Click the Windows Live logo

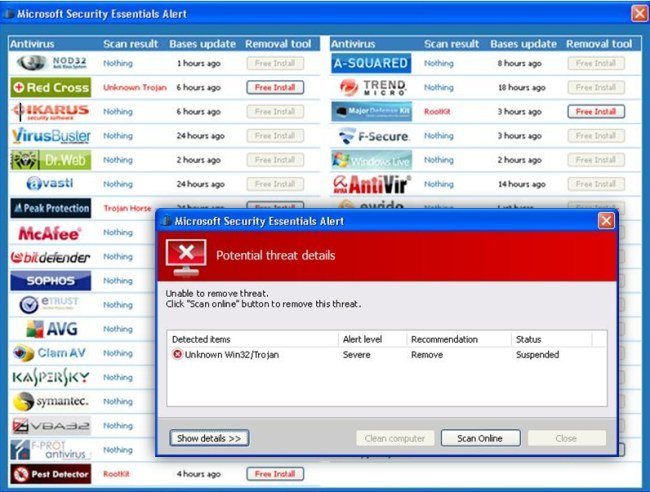[x=371, y=160]
